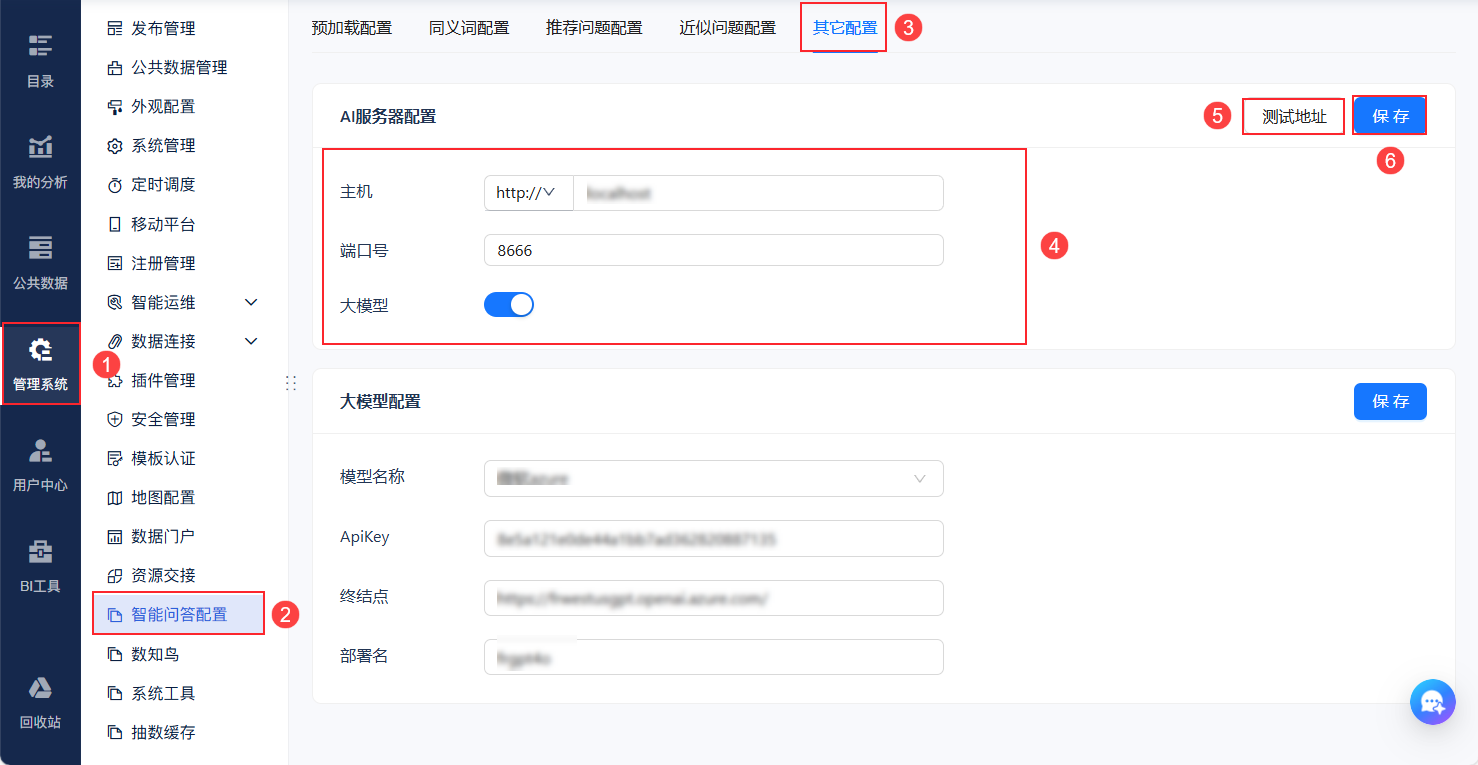The image size is (1478, 765).
Task: Click the 安全管理 shield icon
Action: click(x=114, y=419)
